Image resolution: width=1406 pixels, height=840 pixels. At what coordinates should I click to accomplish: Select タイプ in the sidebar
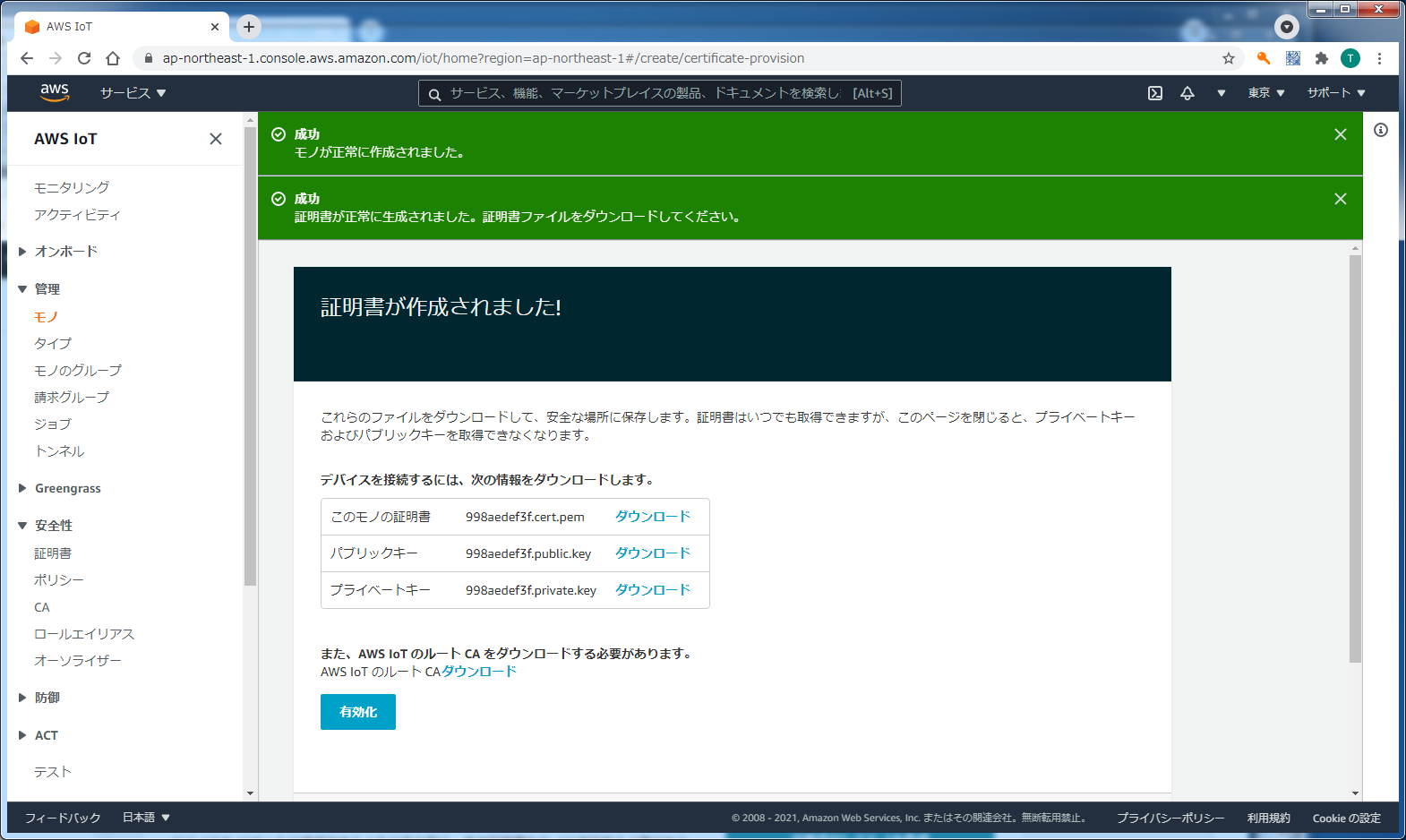click(x=53, y=343)
